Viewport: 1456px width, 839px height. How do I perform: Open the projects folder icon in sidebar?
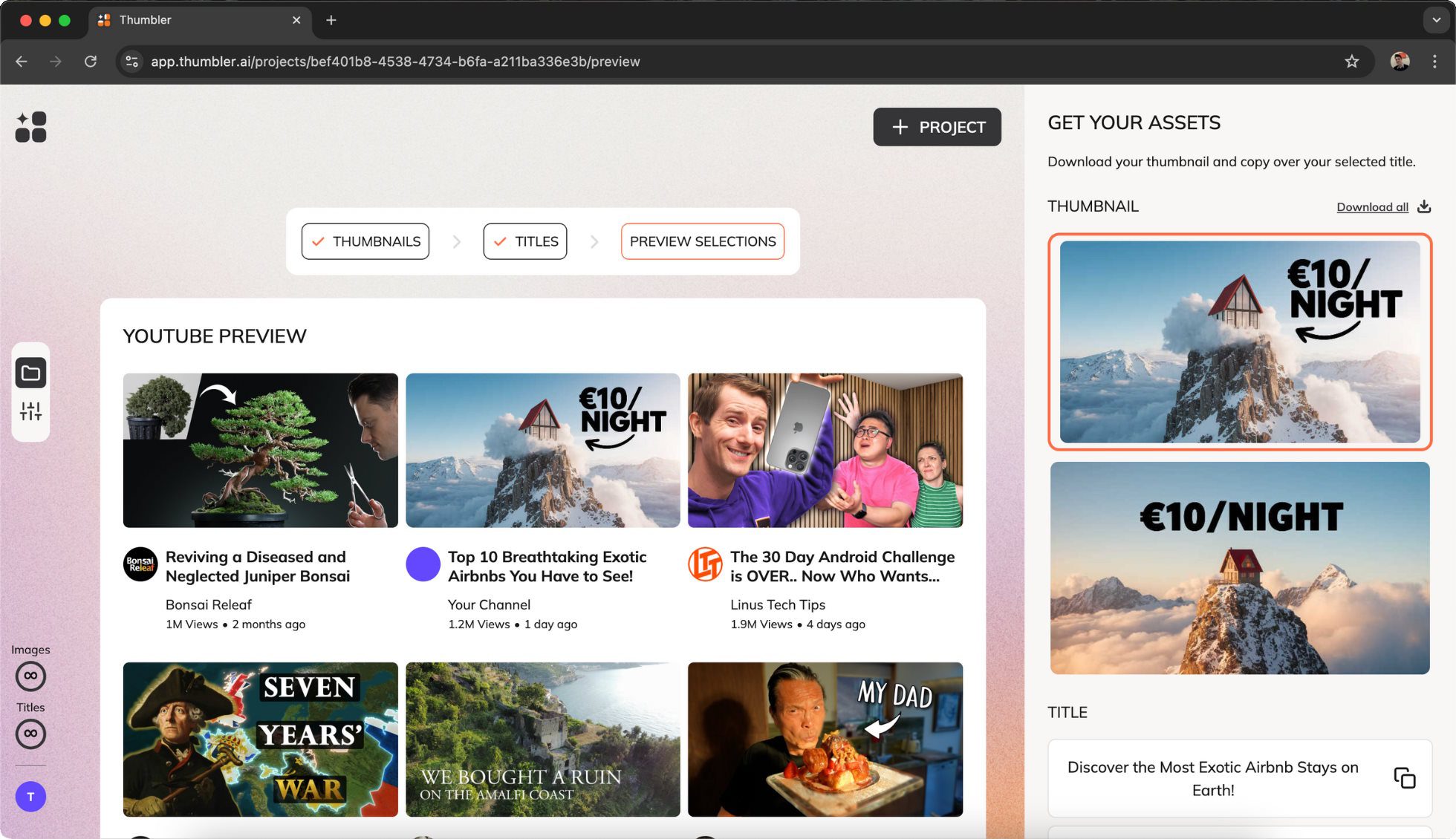coord(30,373)
